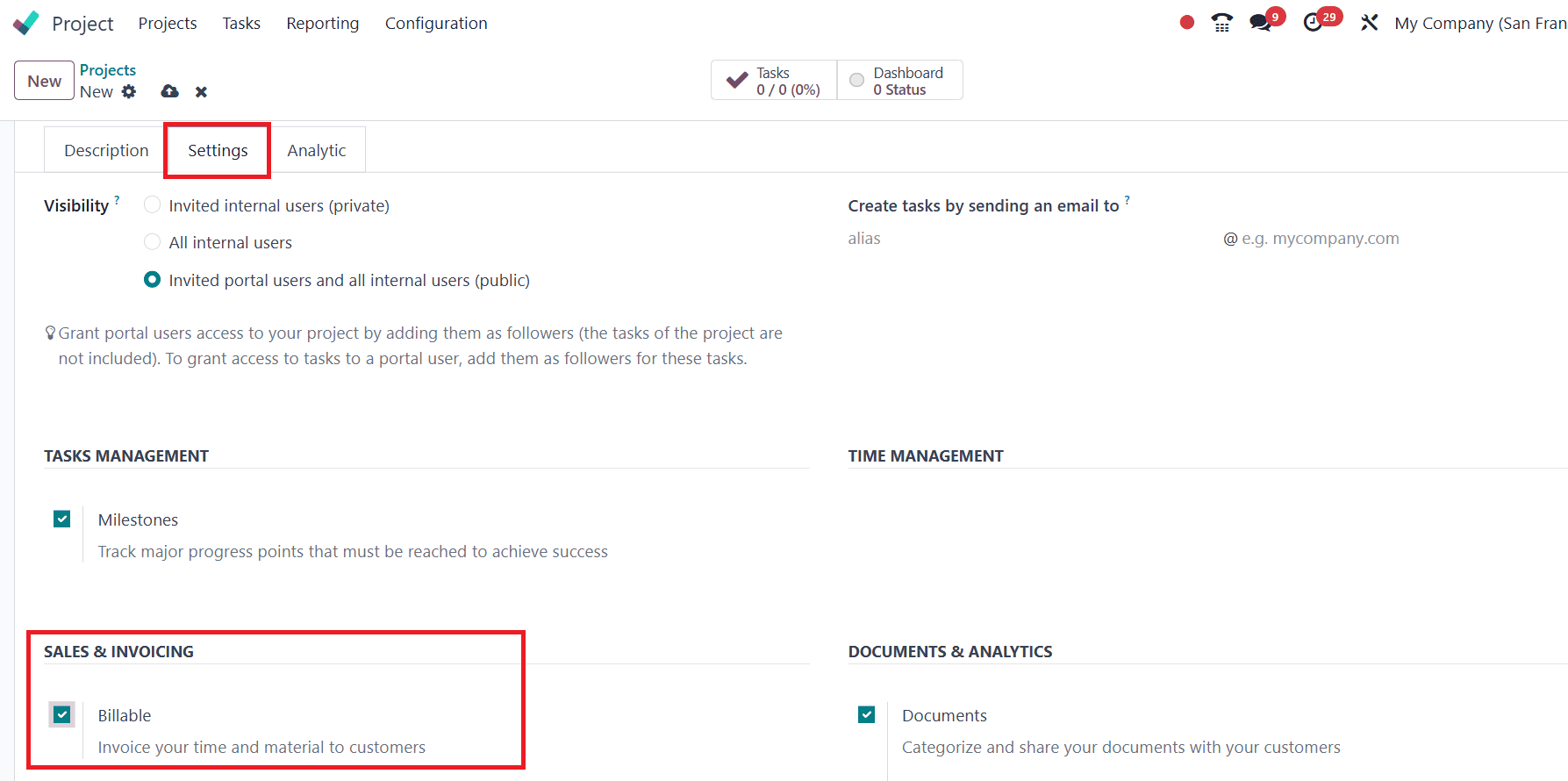Screen dimensions: 1568x781
Task: Click the TIME MANAGEMENT heading
Action: [x=926, y=455]
